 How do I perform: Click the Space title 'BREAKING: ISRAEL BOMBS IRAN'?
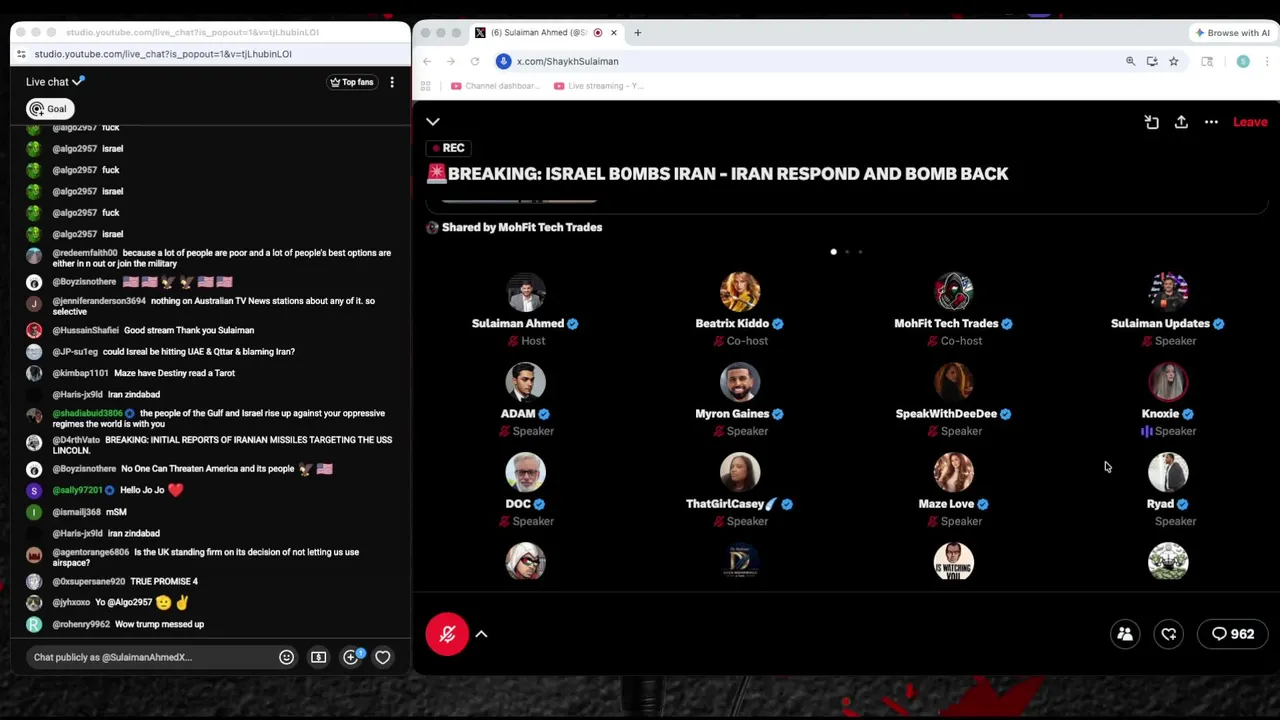point(718,173)
